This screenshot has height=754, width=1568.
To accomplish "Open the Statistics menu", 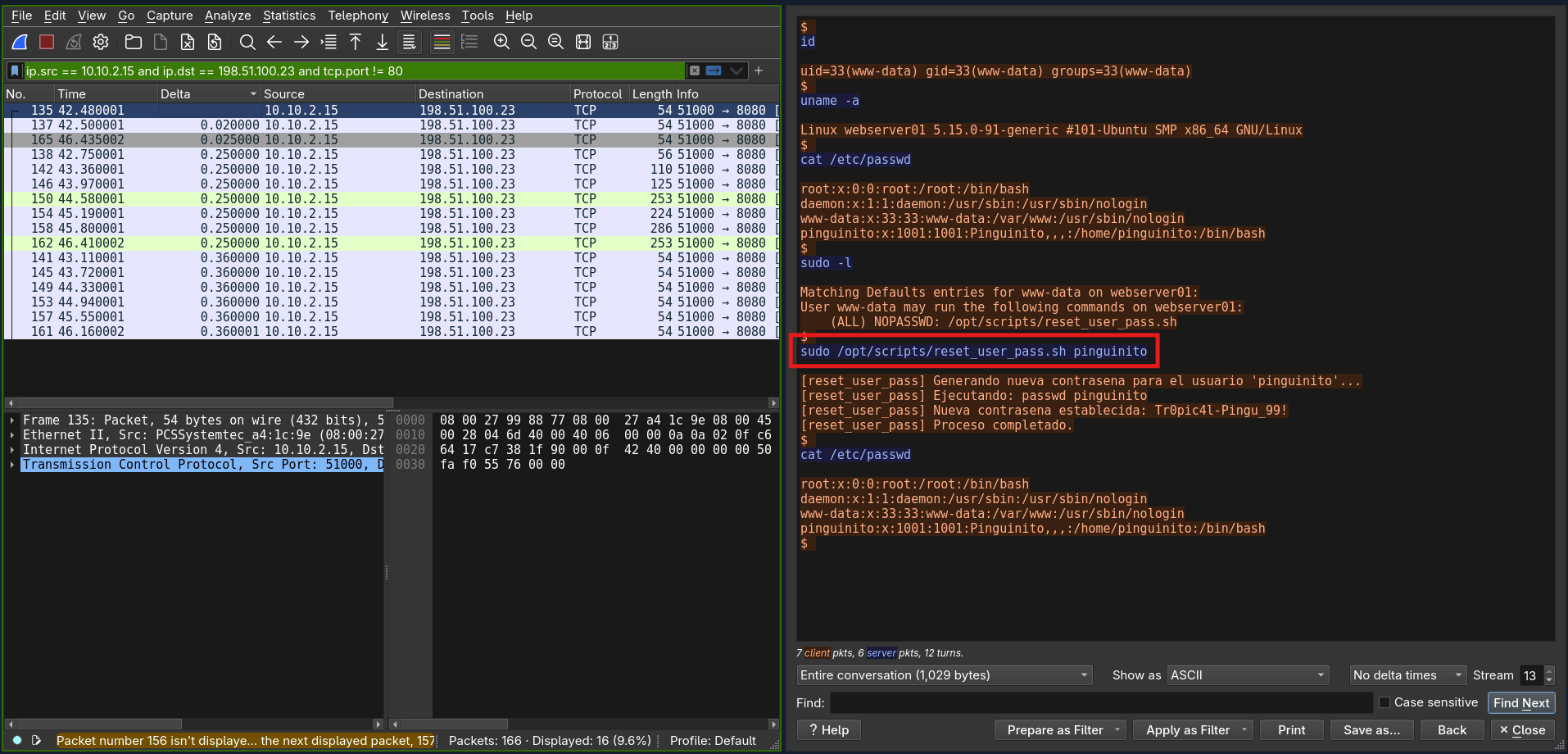I will [x=289, y=16].
